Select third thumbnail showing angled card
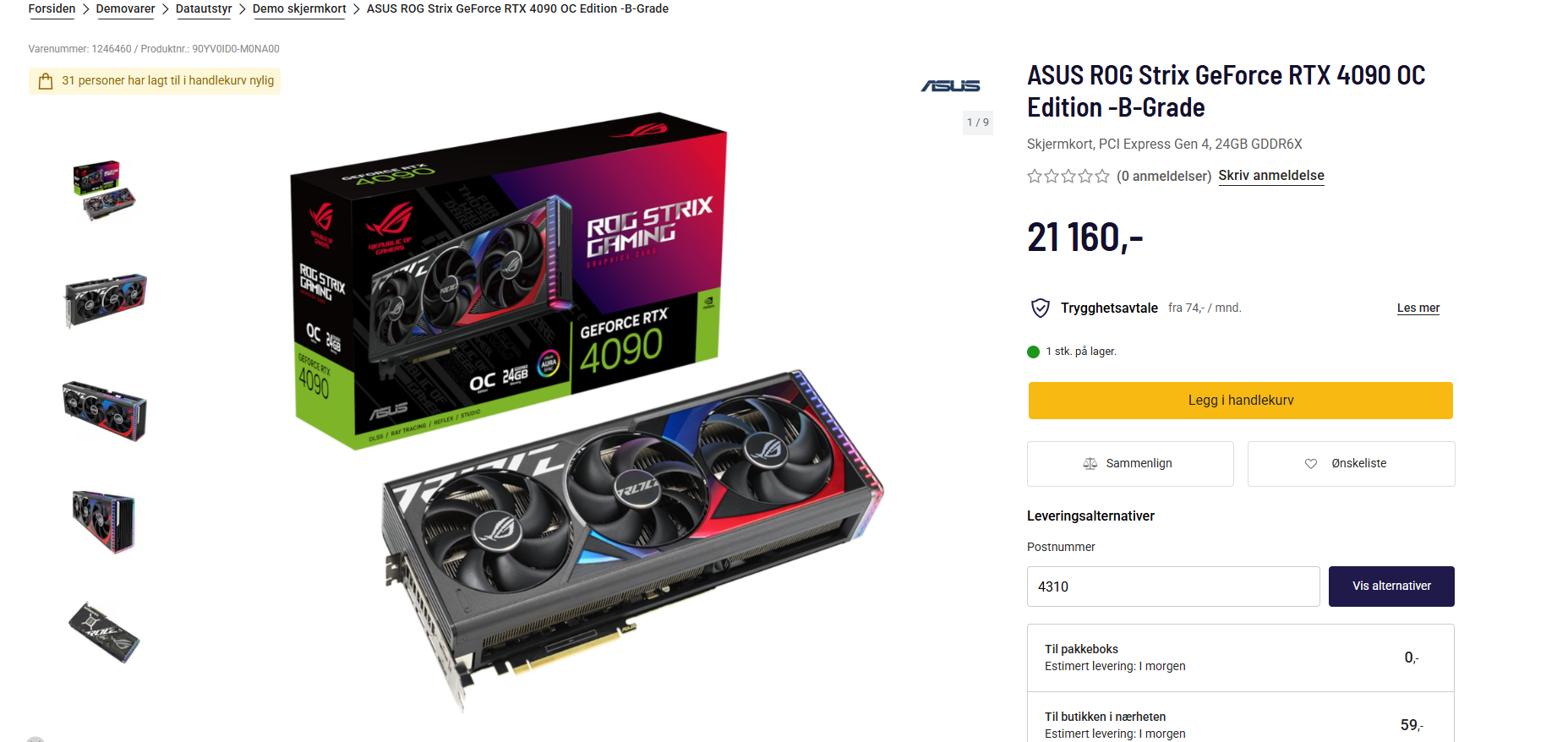Viewport: 1568px width, 742px height. coord(105,411)
